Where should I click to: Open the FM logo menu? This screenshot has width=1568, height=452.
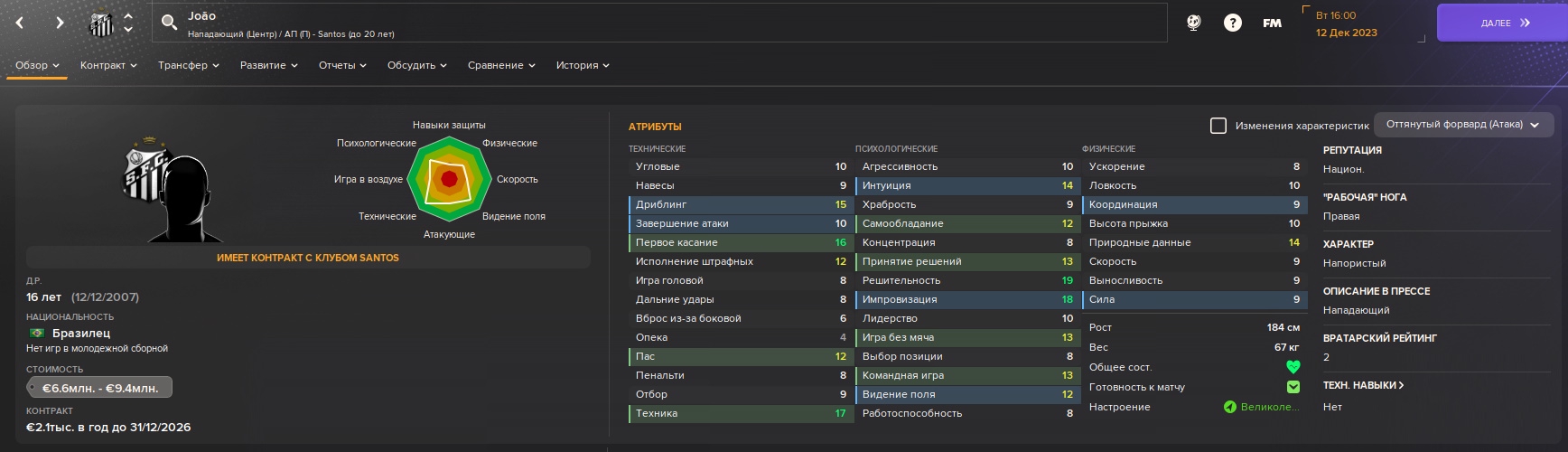pos(1272,23)
